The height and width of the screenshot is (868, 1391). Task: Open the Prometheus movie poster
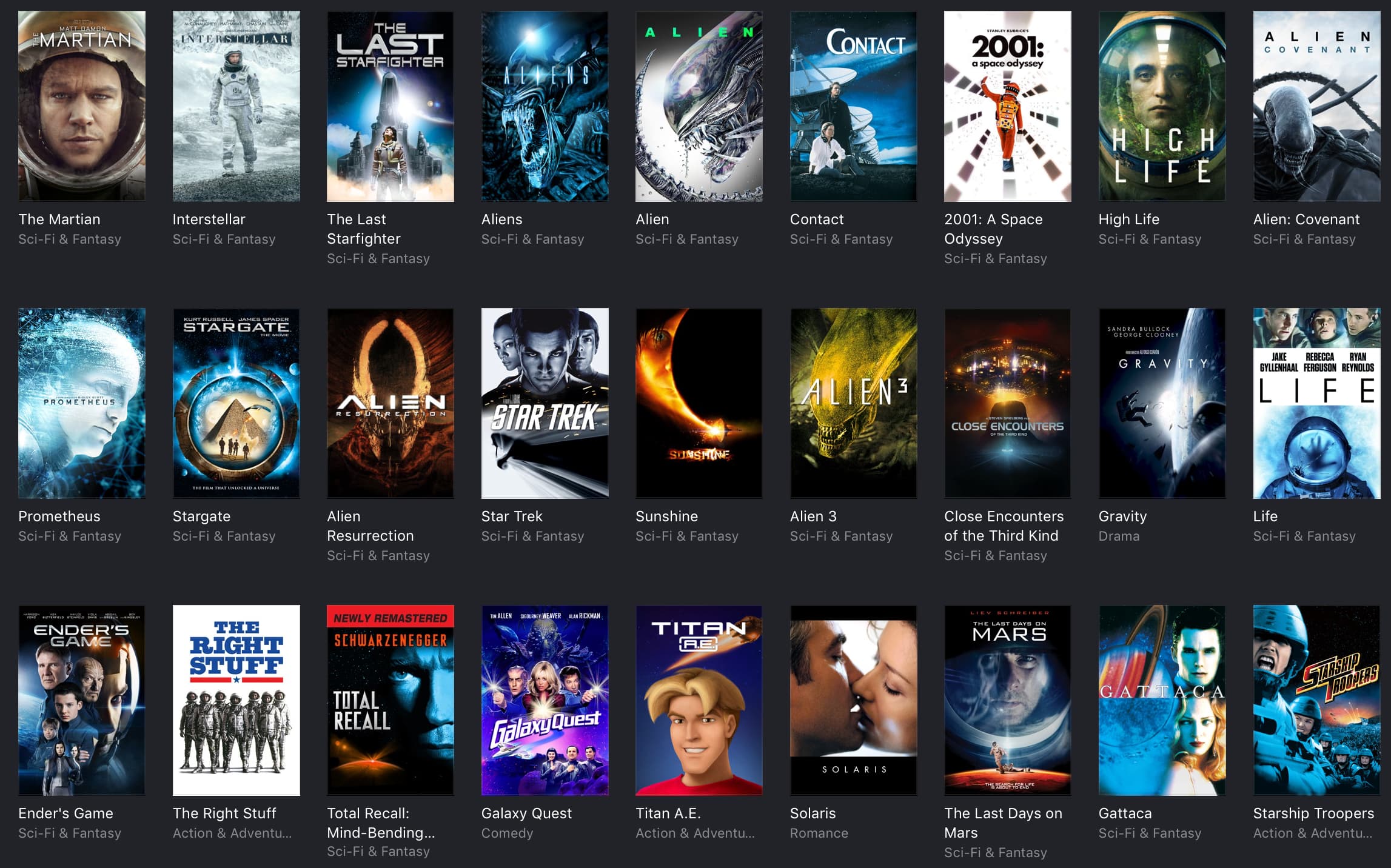(x=82, y=403)
